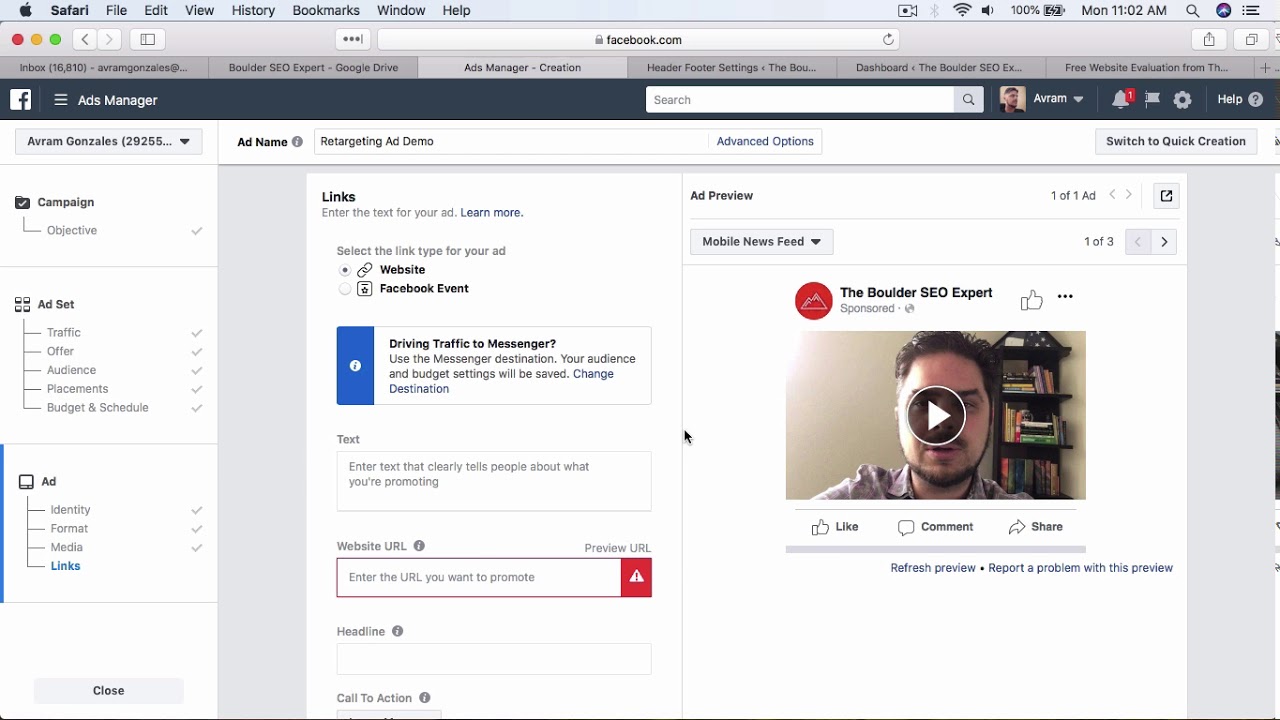Open the Ads Manager hamburger menu
Viewport: 1280px width, 720px height.
tap(61, 100)
